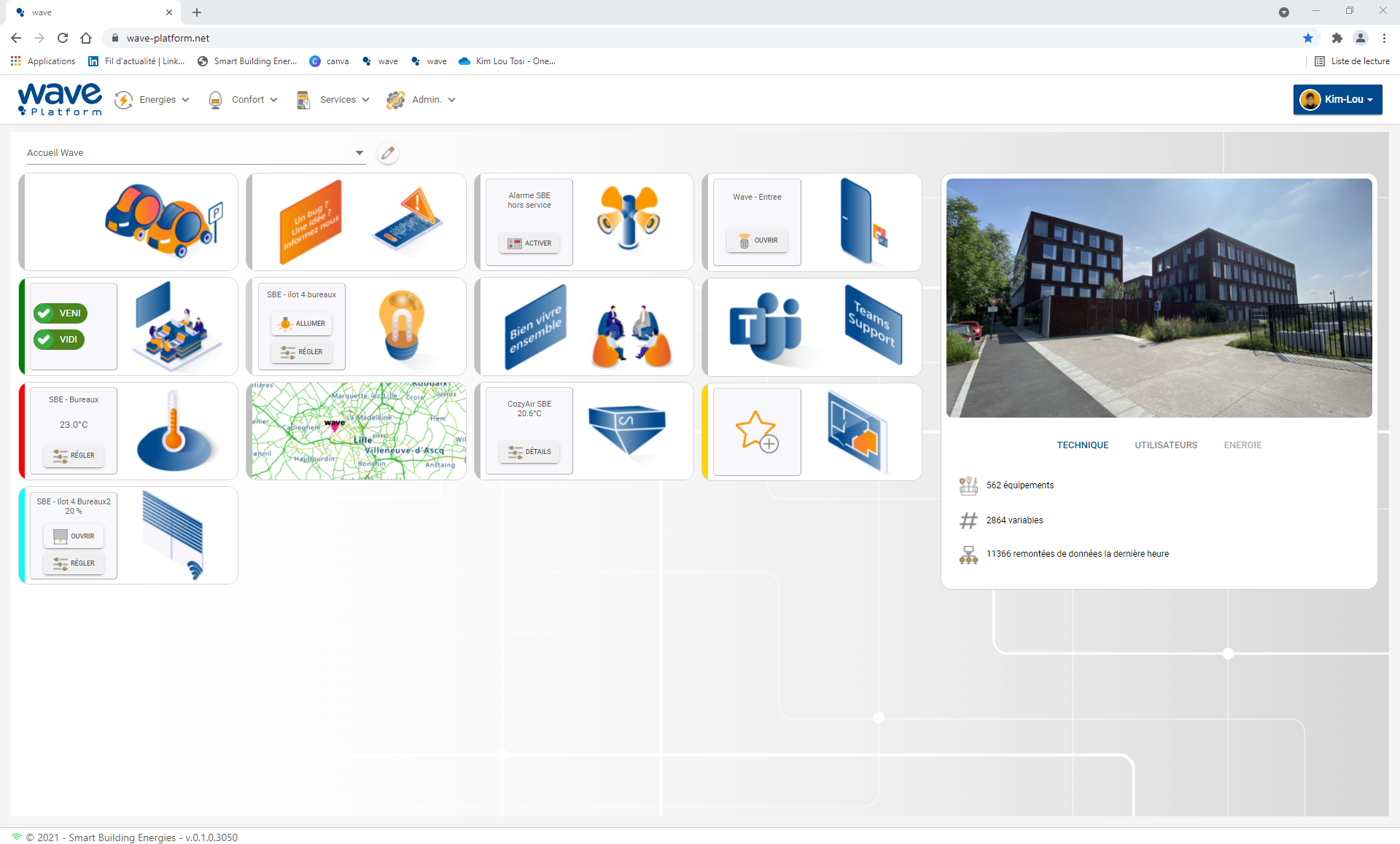Image resolution: width=1400 pixels, height=844 pixels.
Task: Click the elephant fan icon tile
Action: coord(628,219)
